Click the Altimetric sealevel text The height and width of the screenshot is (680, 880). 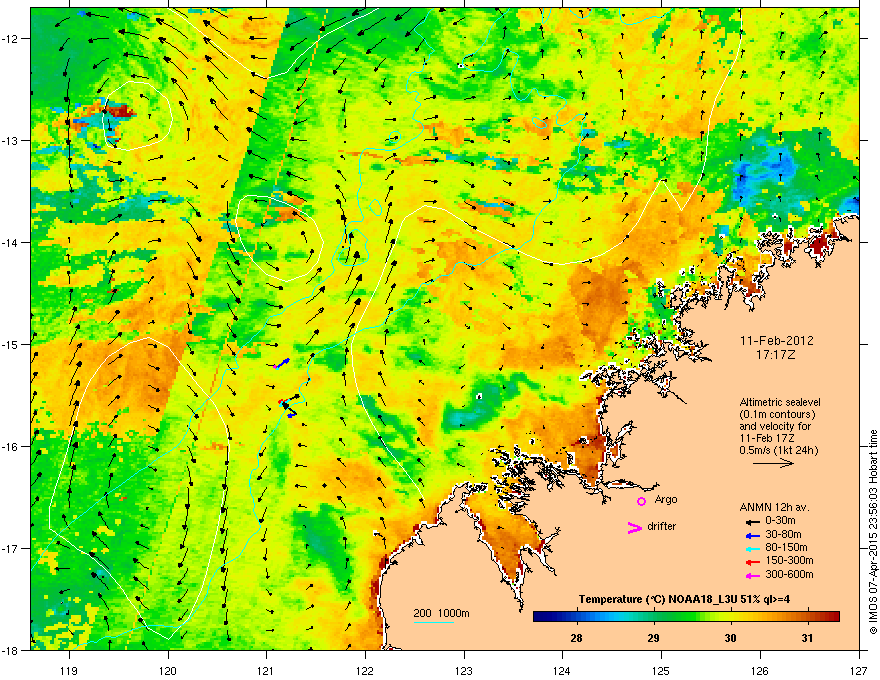pos(780,402)
